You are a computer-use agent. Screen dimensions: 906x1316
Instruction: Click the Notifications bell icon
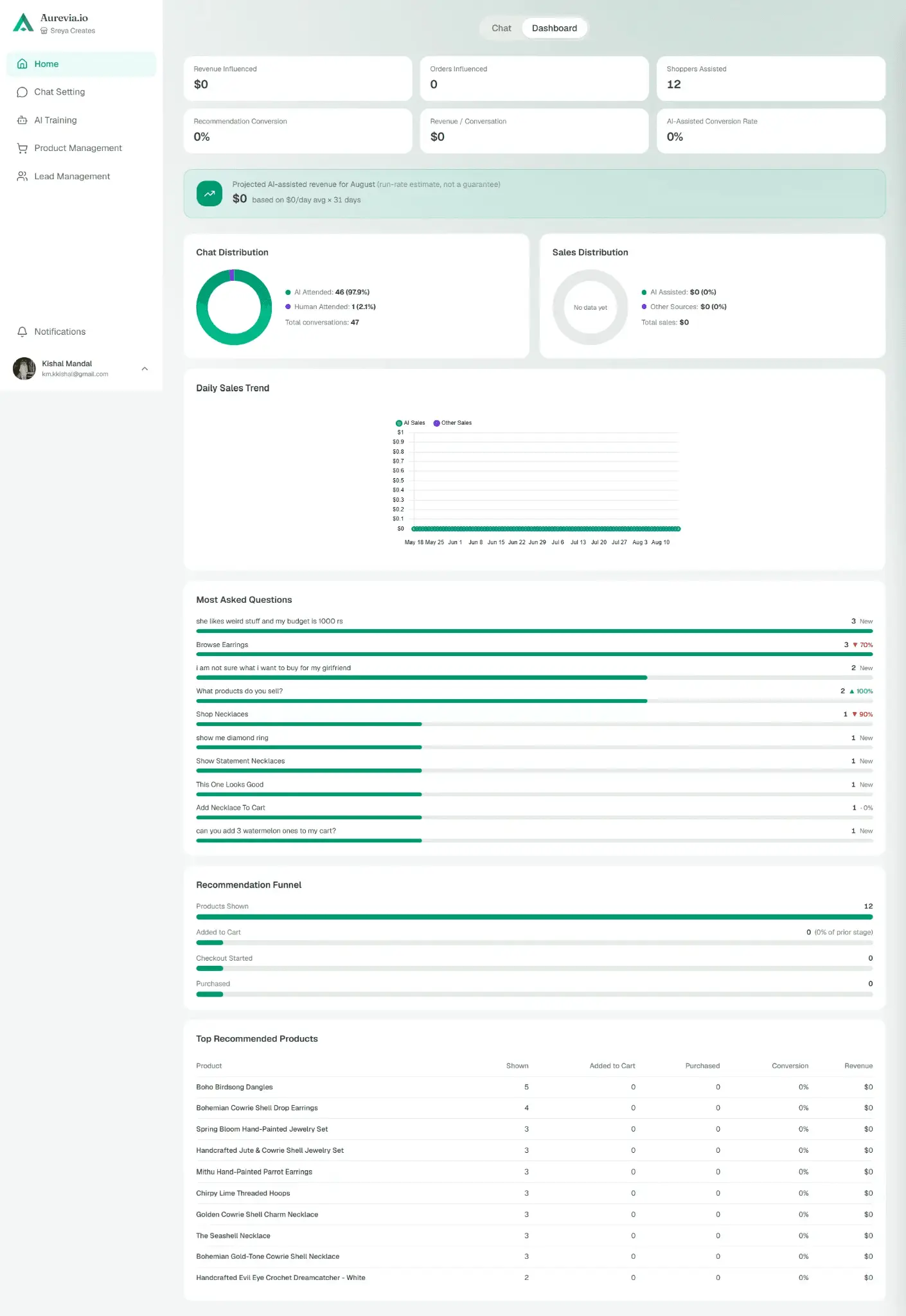point(22,332)
